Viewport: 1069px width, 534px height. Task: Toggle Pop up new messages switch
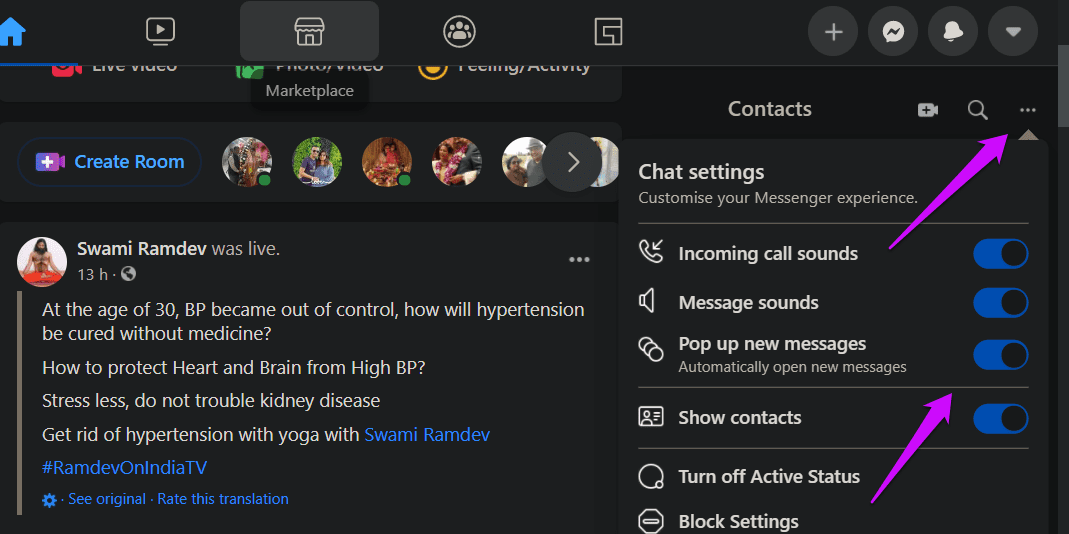point(1000,355)
